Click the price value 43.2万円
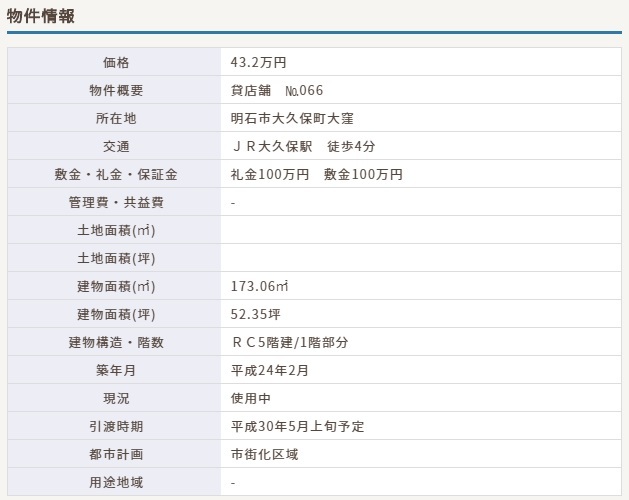629x500 pixels. point(259,63)
